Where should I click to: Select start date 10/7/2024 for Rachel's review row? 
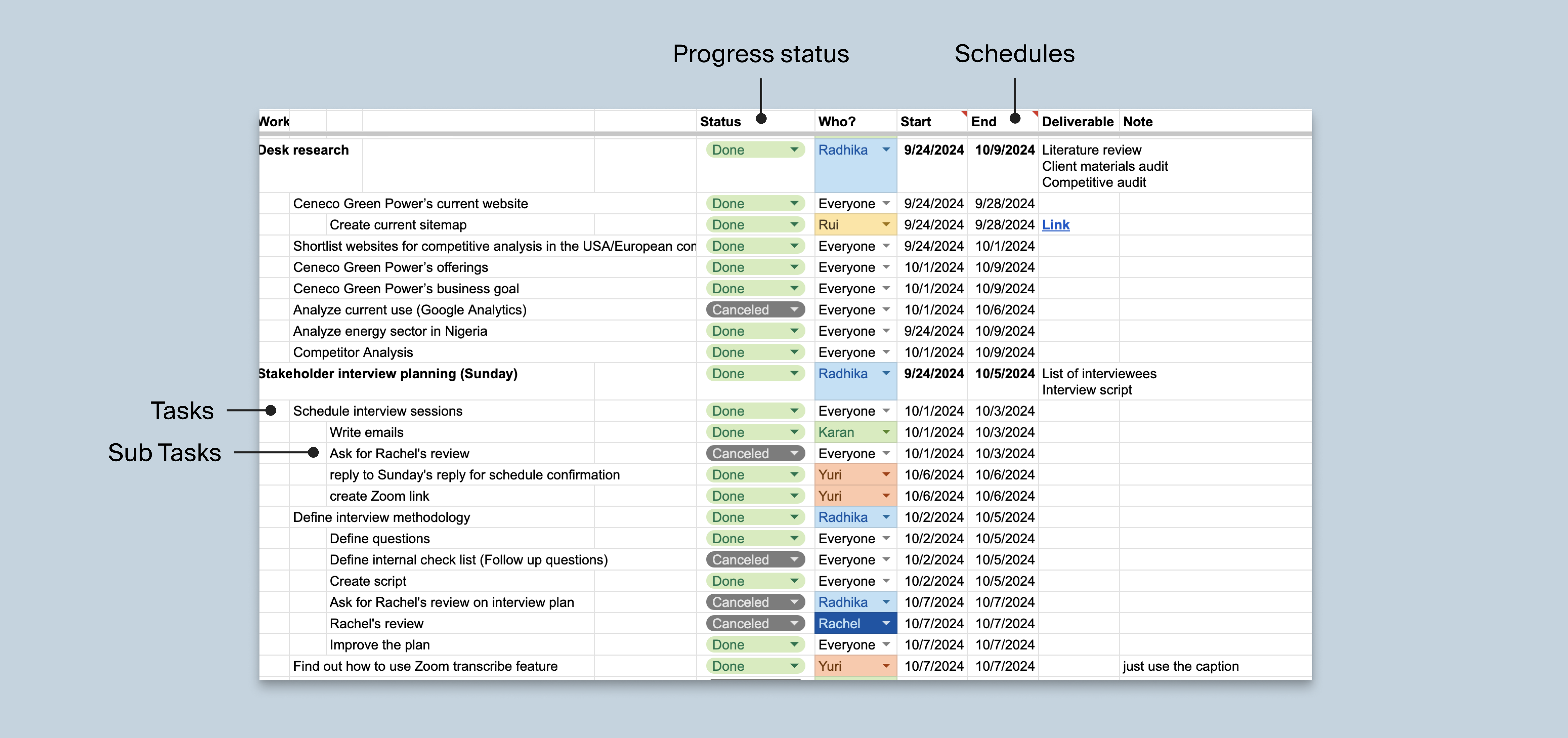(x=932, y=623)
